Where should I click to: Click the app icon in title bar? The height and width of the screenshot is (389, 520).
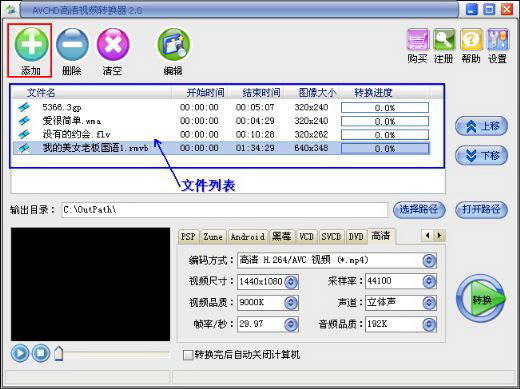[10, 9]
